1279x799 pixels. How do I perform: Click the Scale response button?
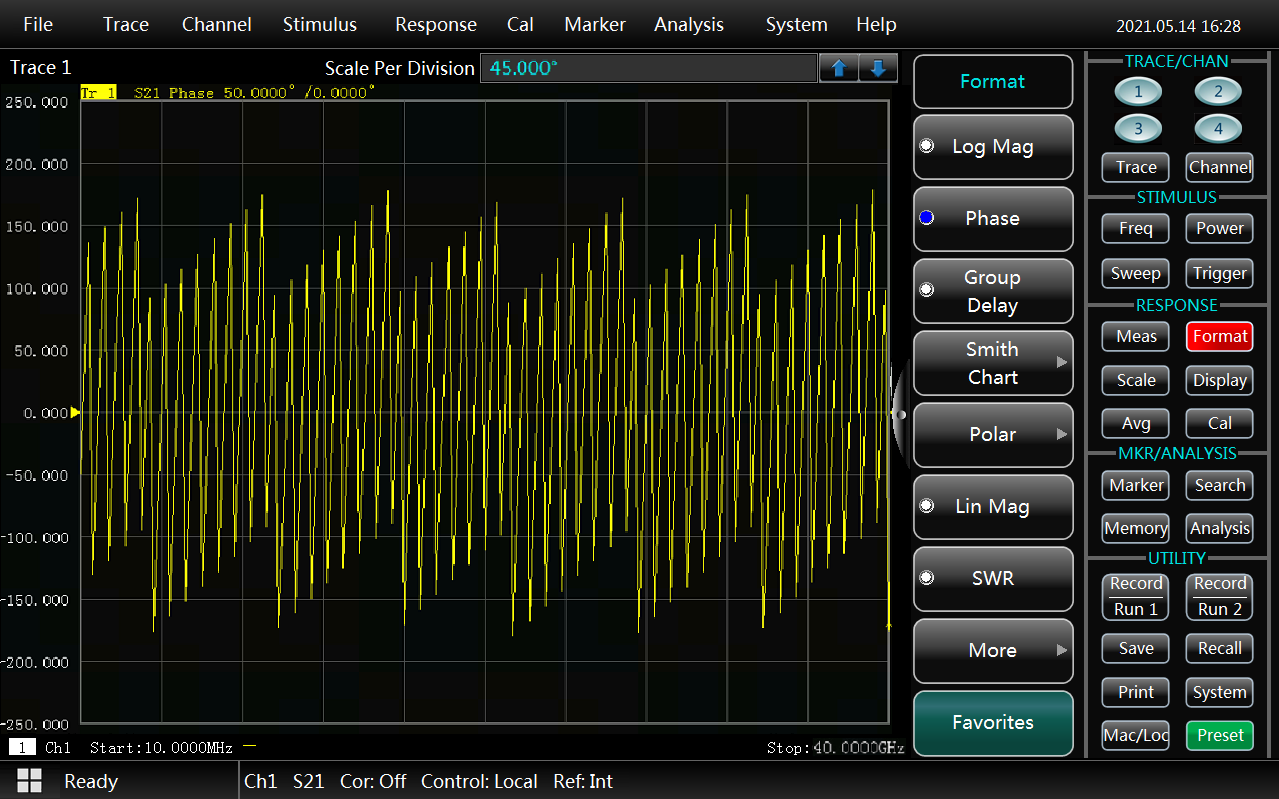pos(1136,380)
